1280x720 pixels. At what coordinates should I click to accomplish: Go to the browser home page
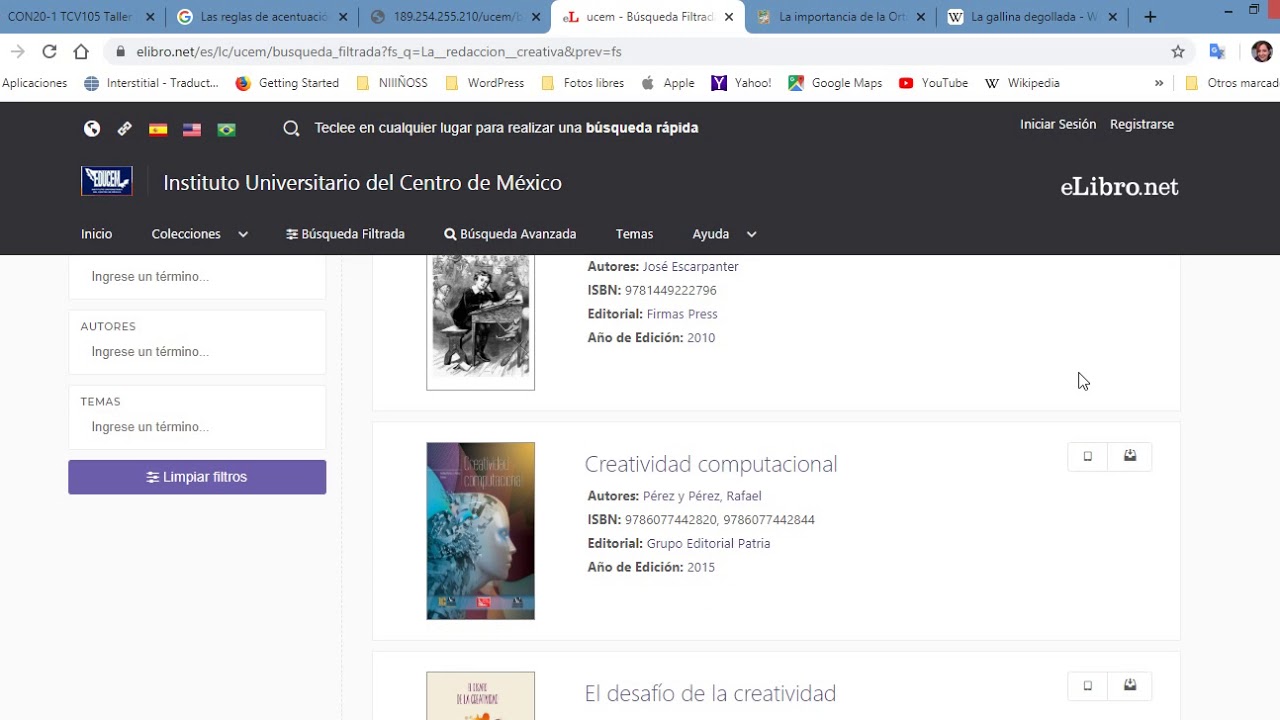[x=81, y=52]
